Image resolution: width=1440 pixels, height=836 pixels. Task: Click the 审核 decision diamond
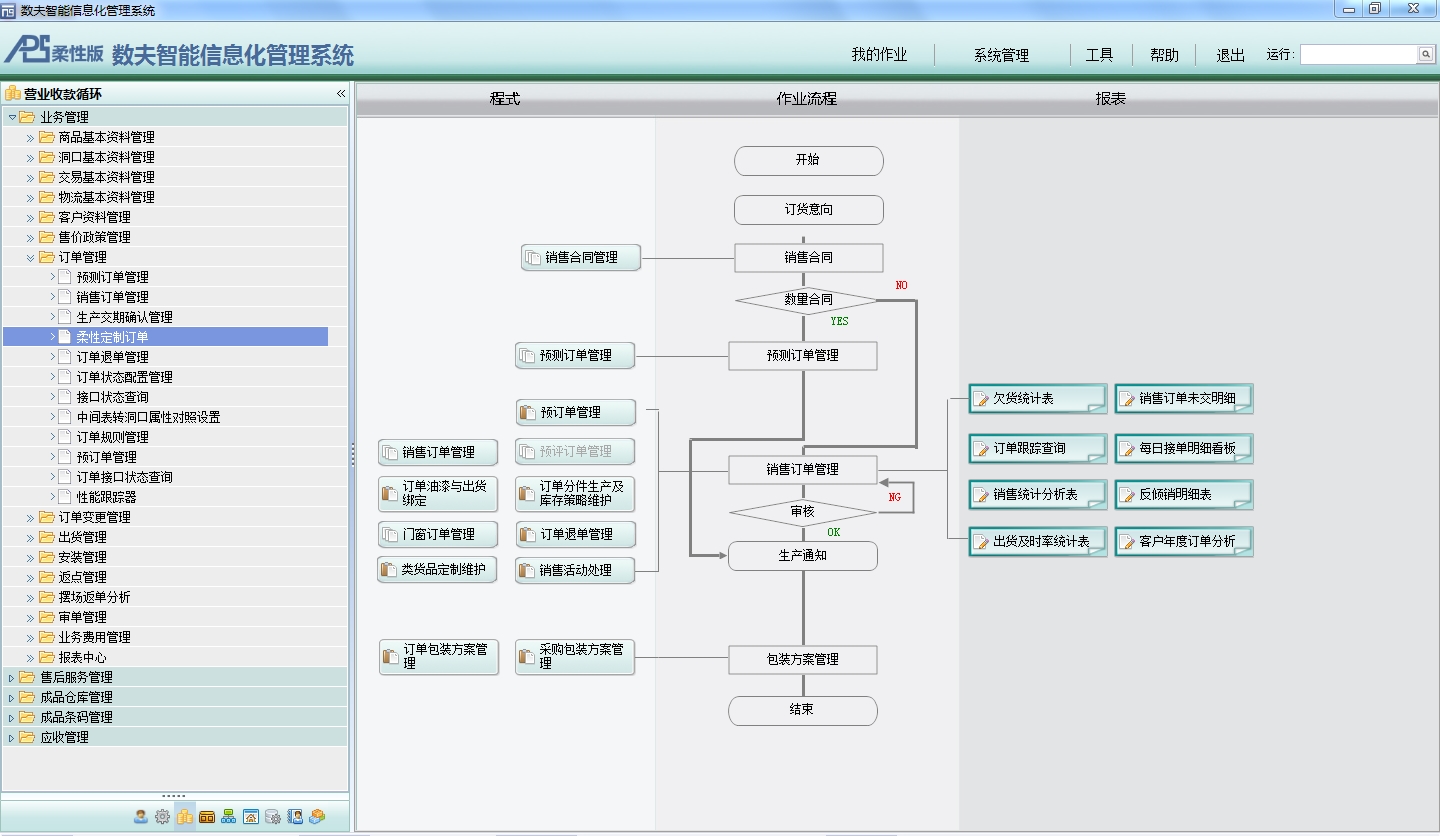803,512
